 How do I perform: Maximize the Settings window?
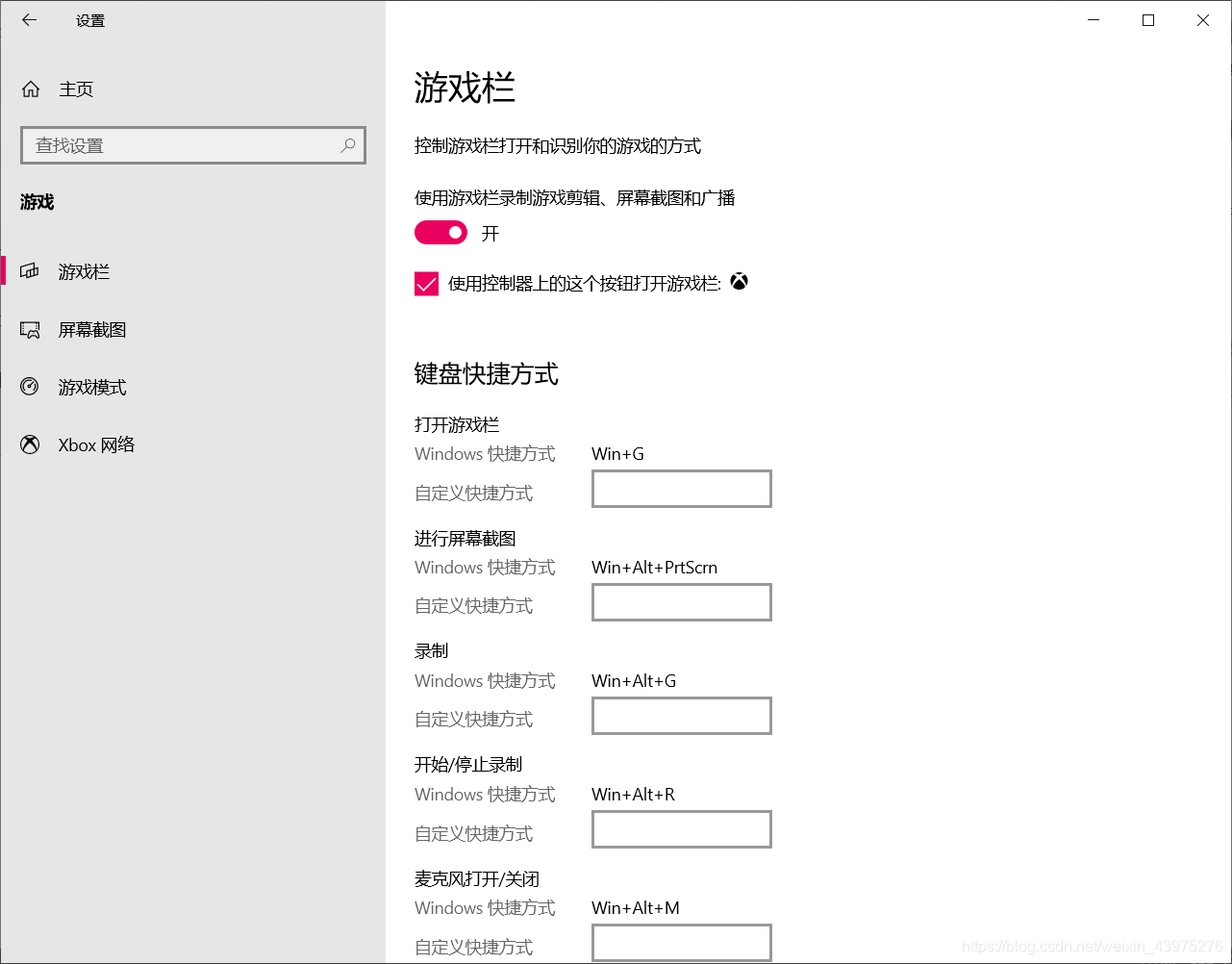1148,19
